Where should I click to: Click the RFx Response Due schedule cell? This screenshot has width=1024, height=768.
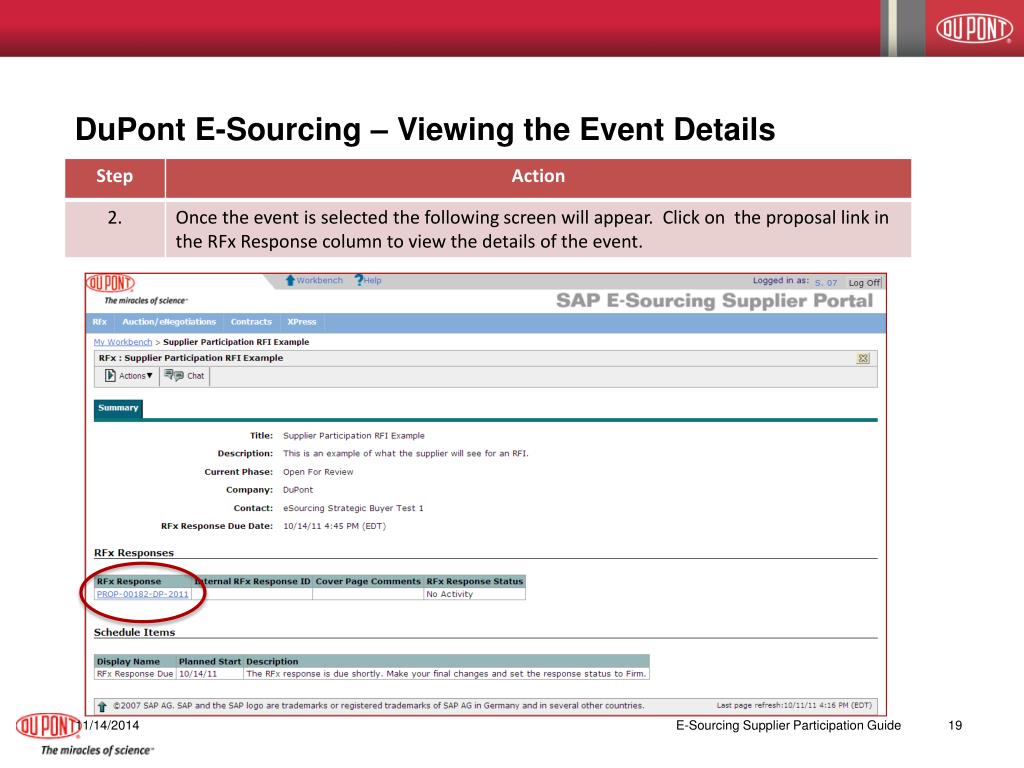[x=135, y=674]
